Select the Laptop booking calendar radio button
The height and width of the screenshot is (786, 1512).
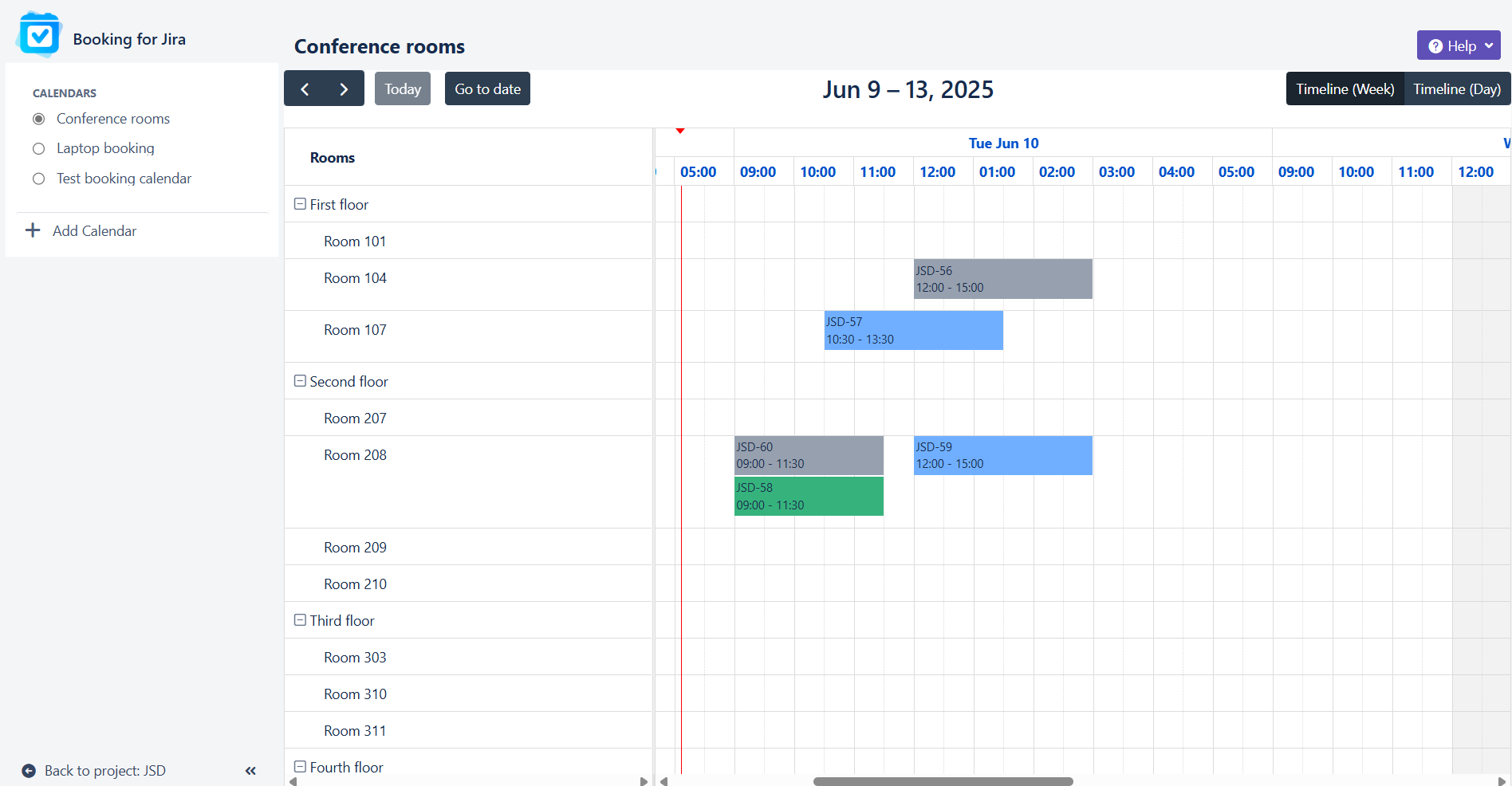38,149
